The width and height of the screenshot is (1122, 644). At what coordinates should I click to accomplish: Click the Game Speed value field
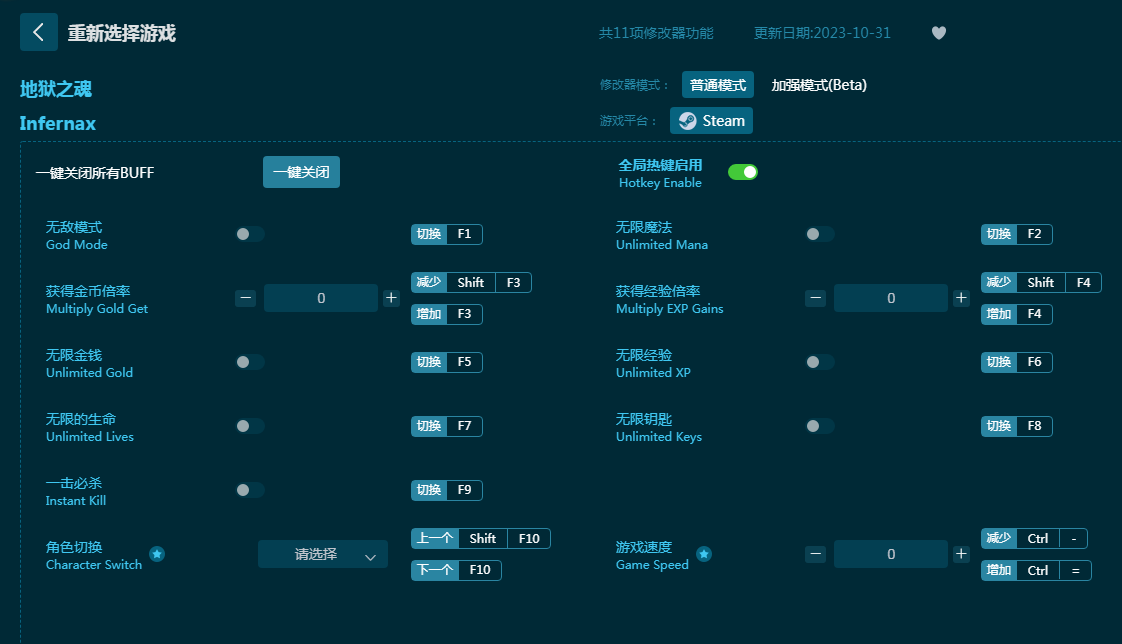tap(890, 554)
